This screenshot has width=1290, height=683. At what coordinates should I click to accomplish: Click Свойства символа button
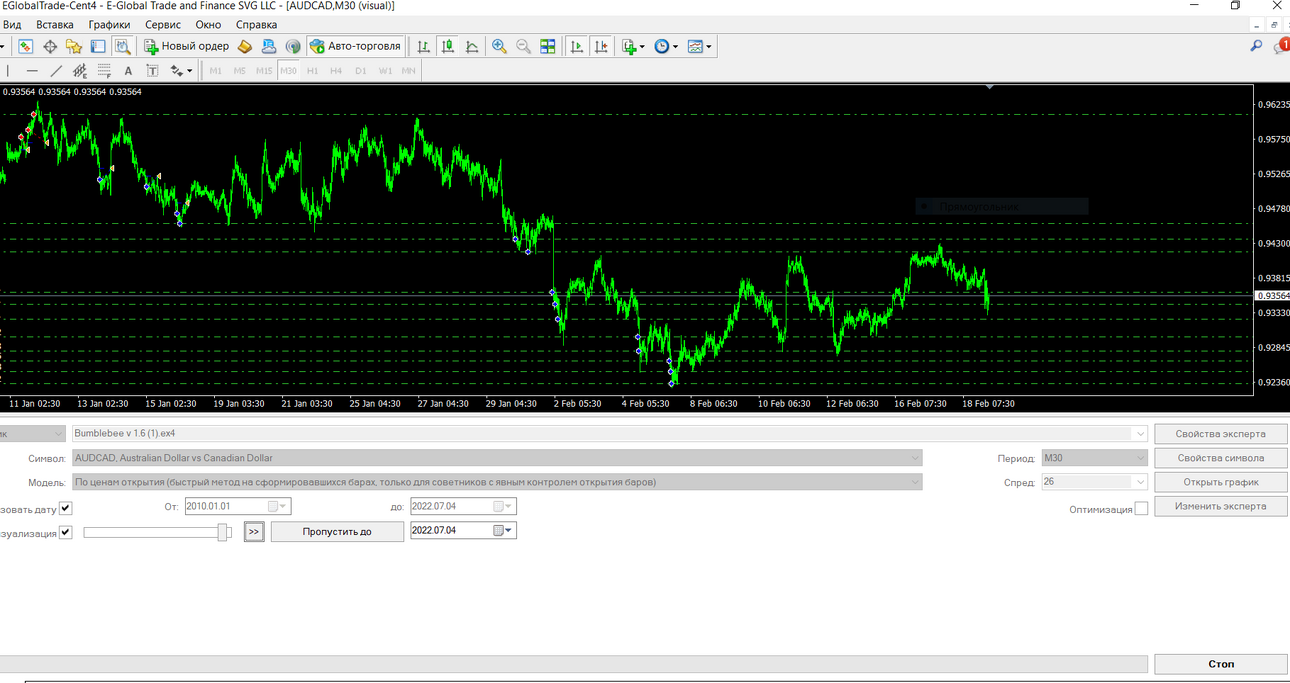coord(1221,458)
